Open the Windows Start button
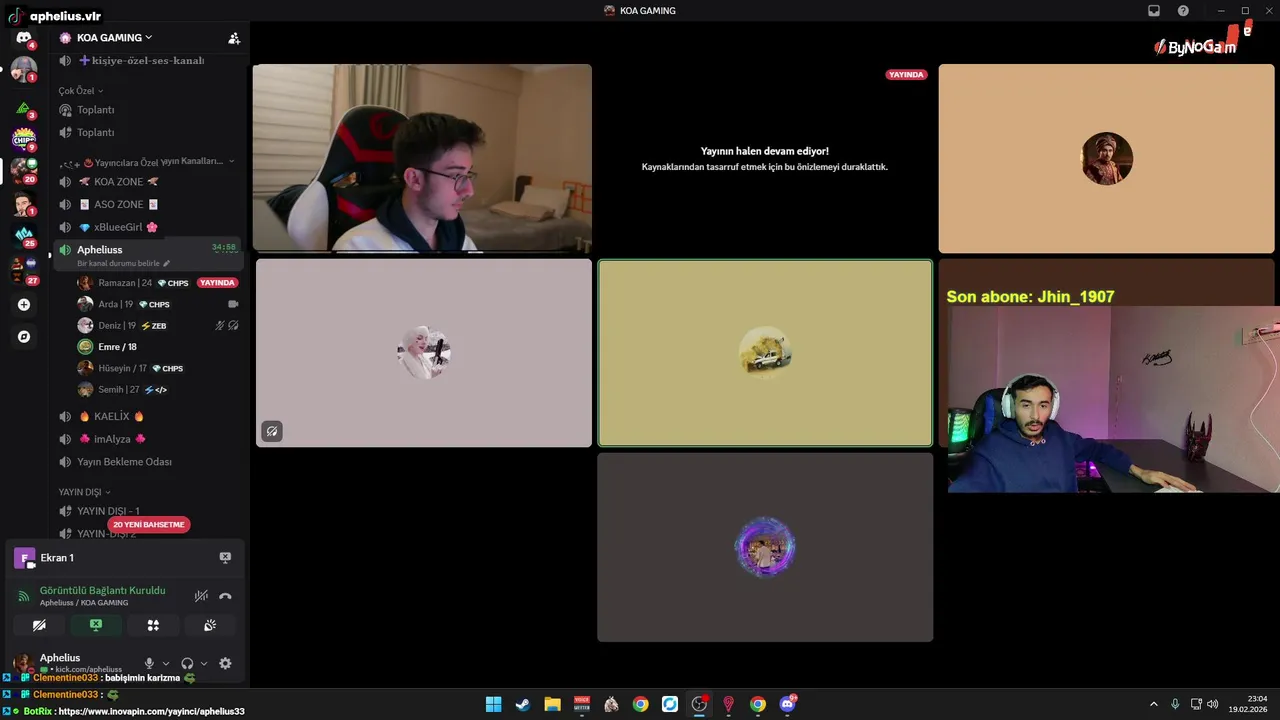The image size is (1280, 720). [493, 704]
